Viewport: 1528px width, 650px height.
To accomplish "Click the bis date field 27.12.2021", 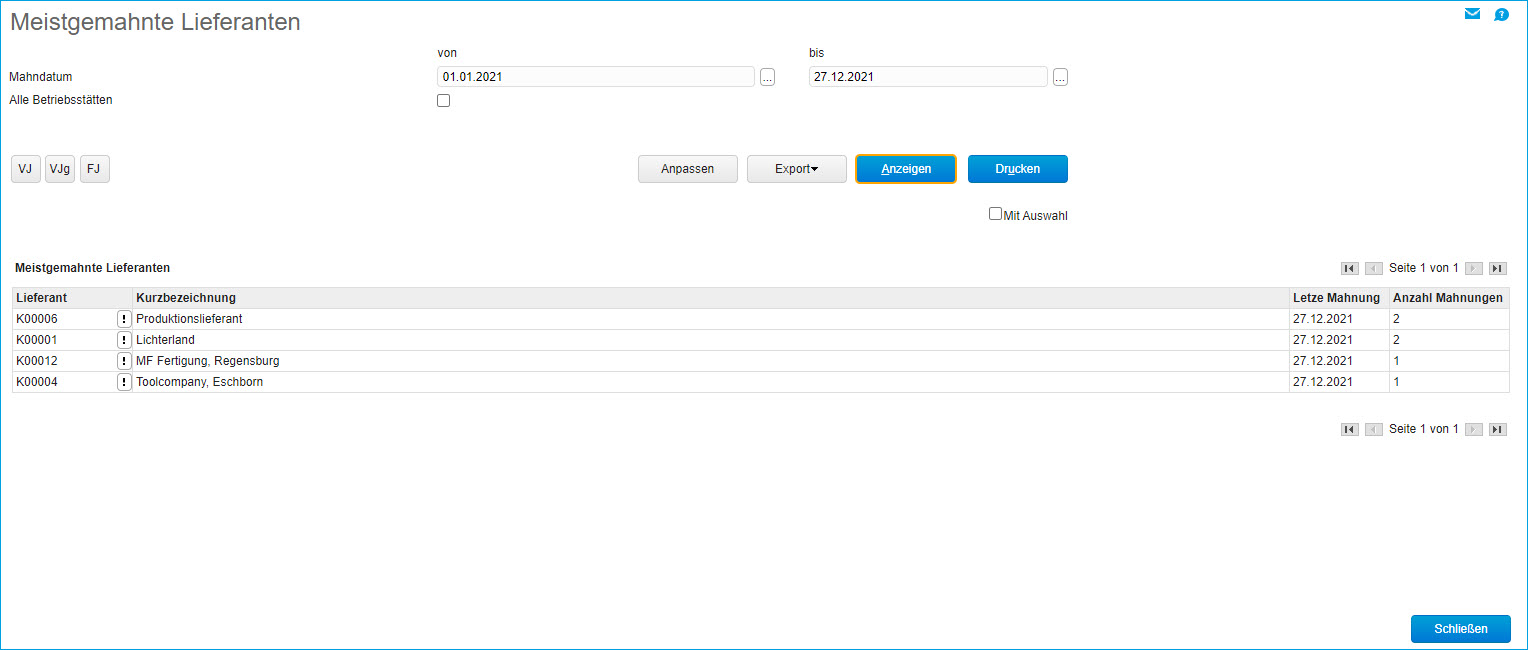I will point(928,77).
